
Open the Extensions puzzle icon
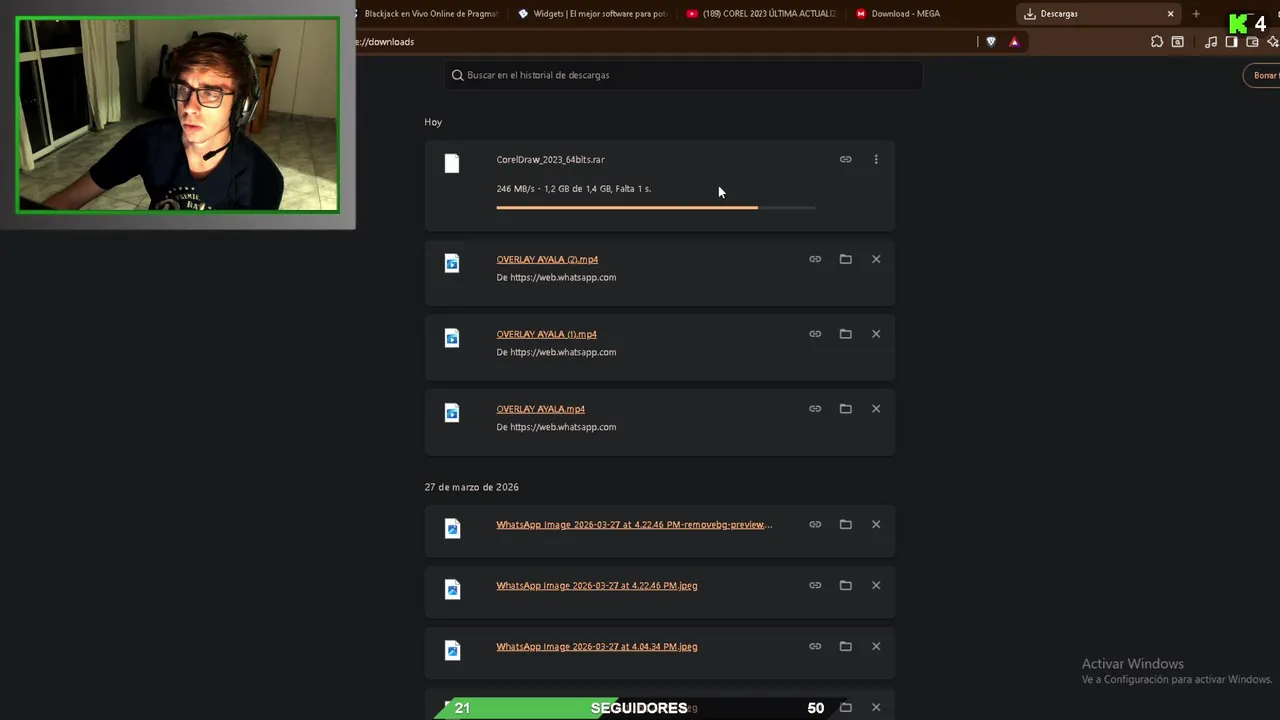tap(1157, 42)
